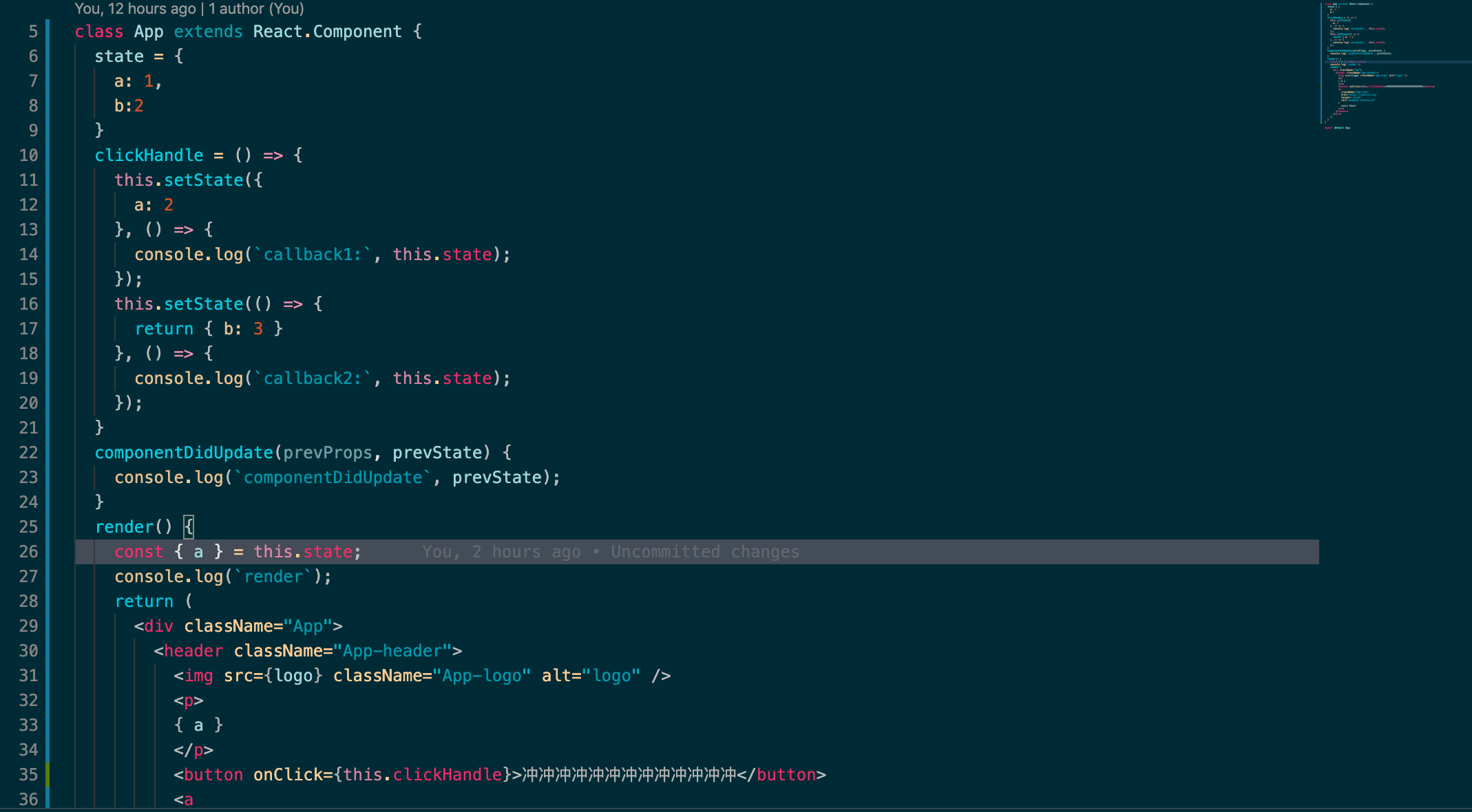Click the button onClick clickHandle line
This screenshot has height=812, width=1472.
(x=500, y=775)
